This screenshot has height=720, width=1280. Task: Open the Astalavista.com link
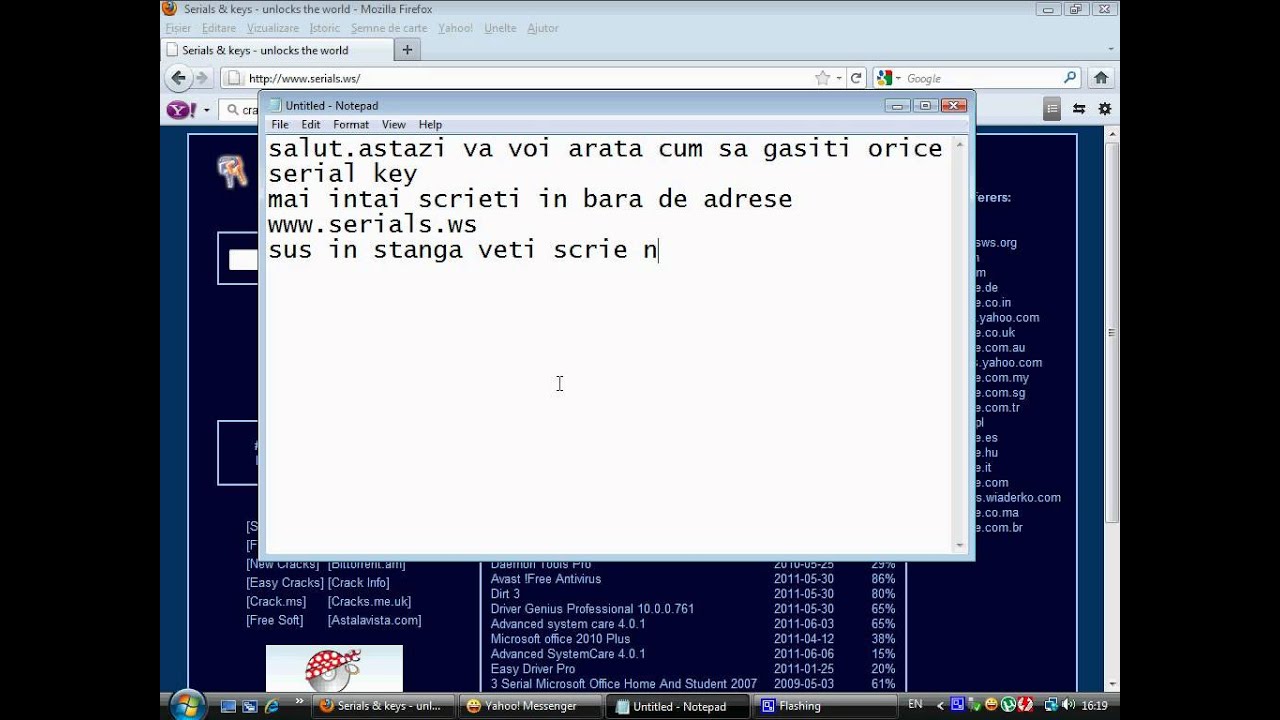click(x=375, y=621)
